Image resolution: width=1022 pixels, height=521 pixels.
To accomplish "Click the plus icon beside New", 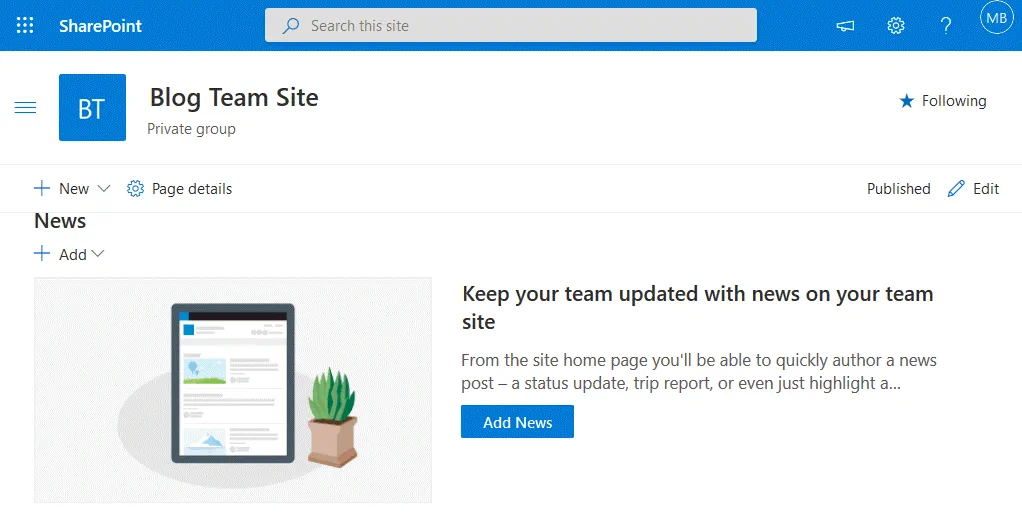I will (x=42, y=188).
